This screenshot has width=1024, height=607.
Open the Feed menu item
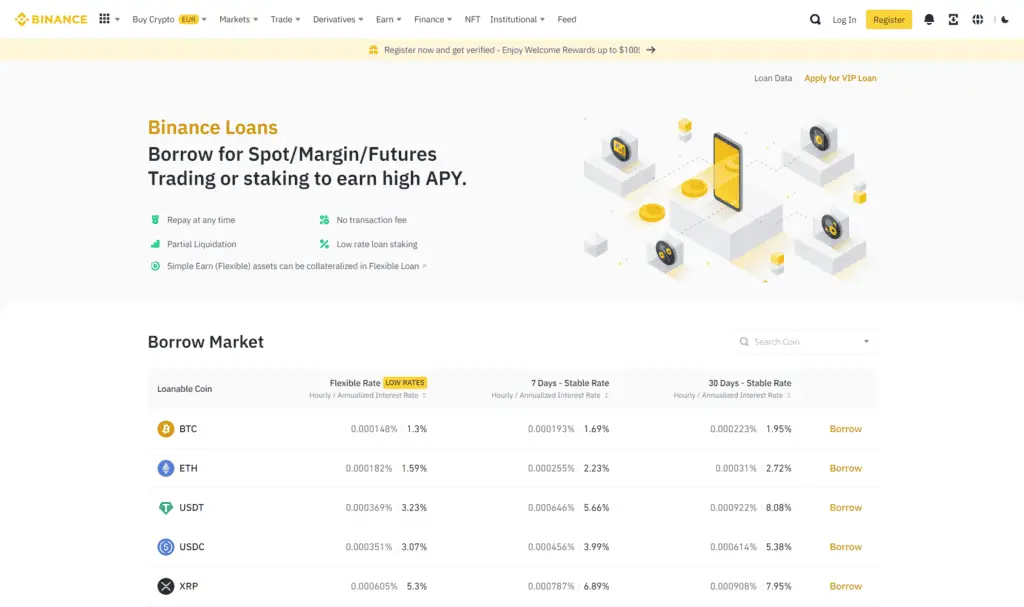(566, 19)
